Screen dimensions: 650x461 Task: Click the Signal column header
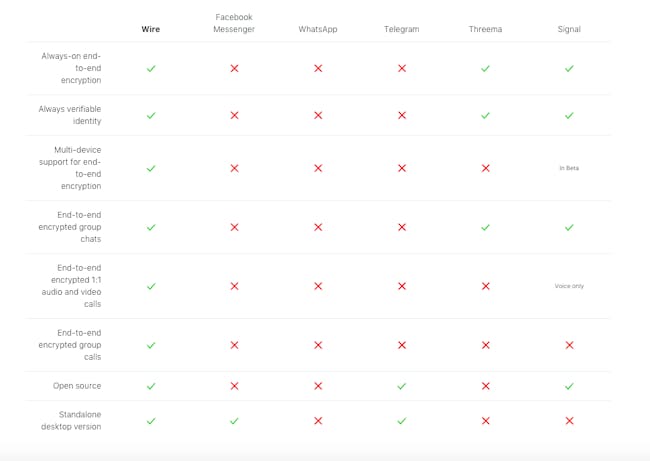(569, 29)
